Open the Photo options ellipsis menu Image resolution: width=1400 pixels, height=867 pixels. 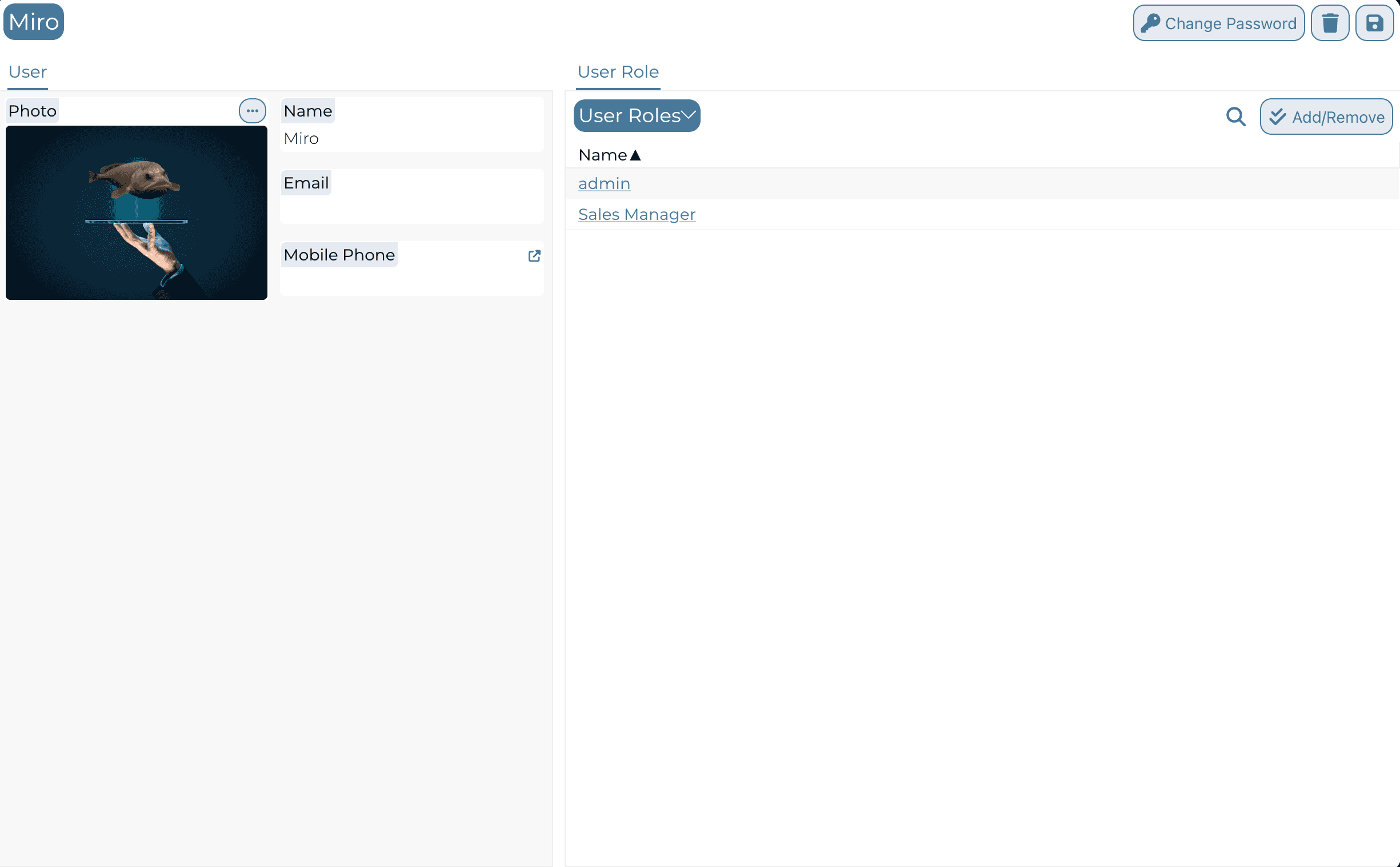pos(253,111)
